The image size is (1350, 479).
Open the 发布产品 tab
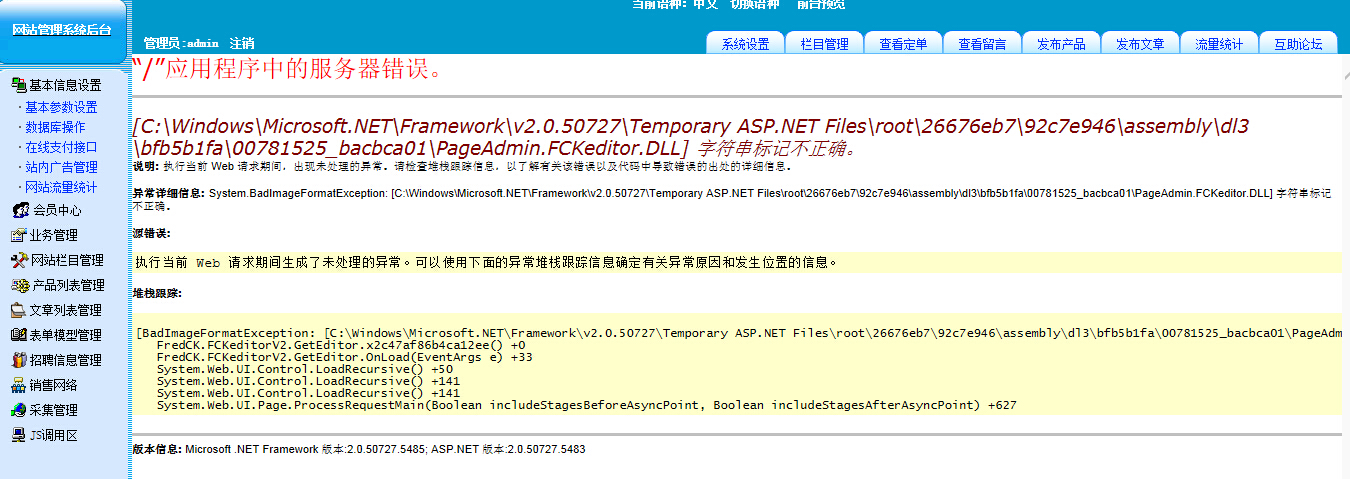1061,44
